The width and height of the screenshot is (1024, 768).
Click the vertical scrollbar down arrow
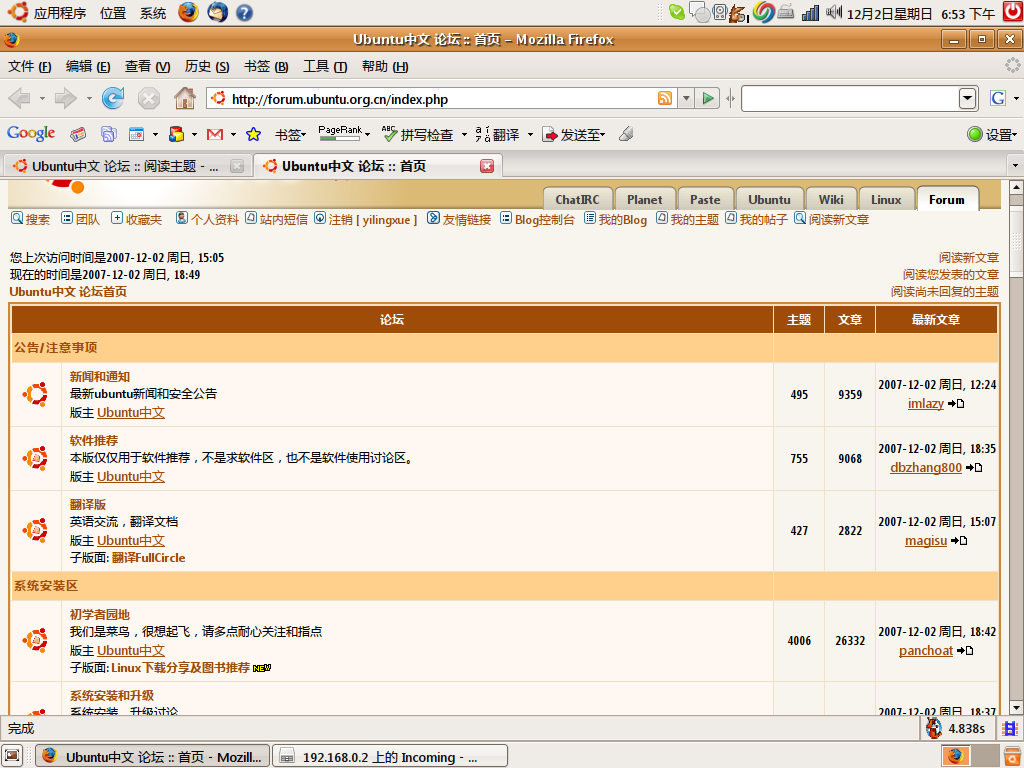pos(1016,707)
